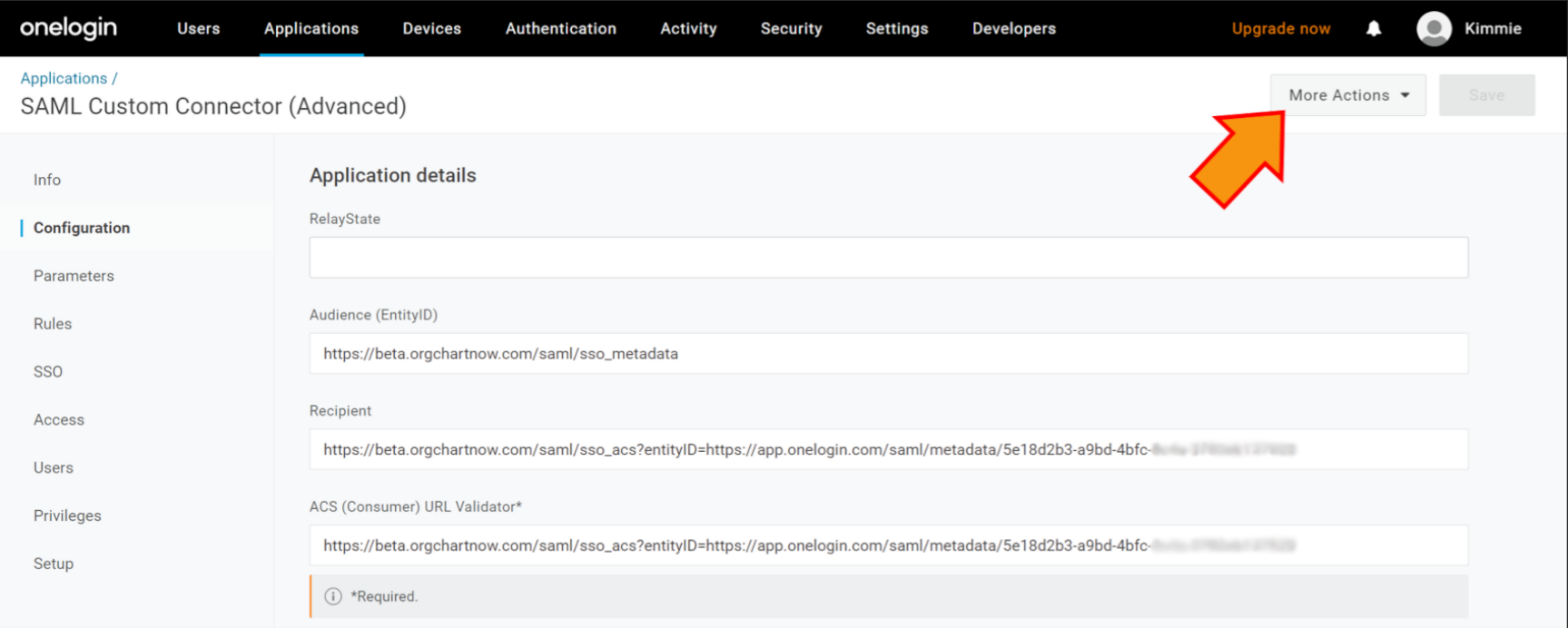Viewport: 1568px width, 628px height.
Task: Switch to the Setup tab
Action: pyautogui.click(x=54, y=564)
